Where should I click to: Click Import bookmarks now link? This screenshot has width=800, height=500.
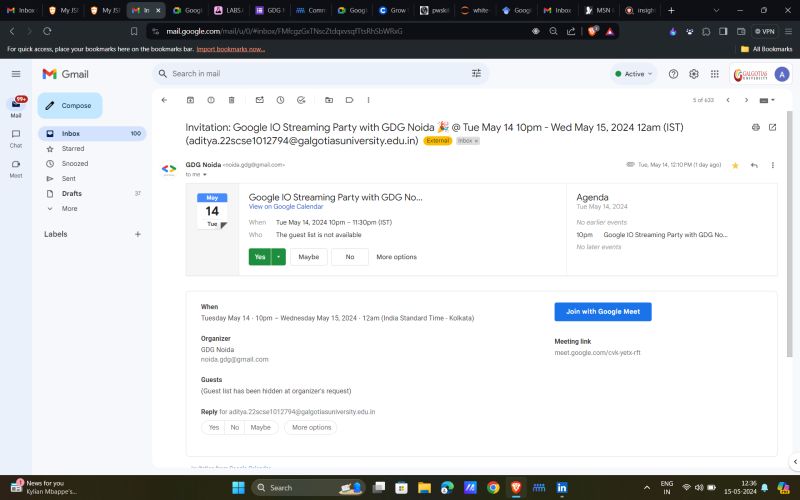tap(231, 49)
